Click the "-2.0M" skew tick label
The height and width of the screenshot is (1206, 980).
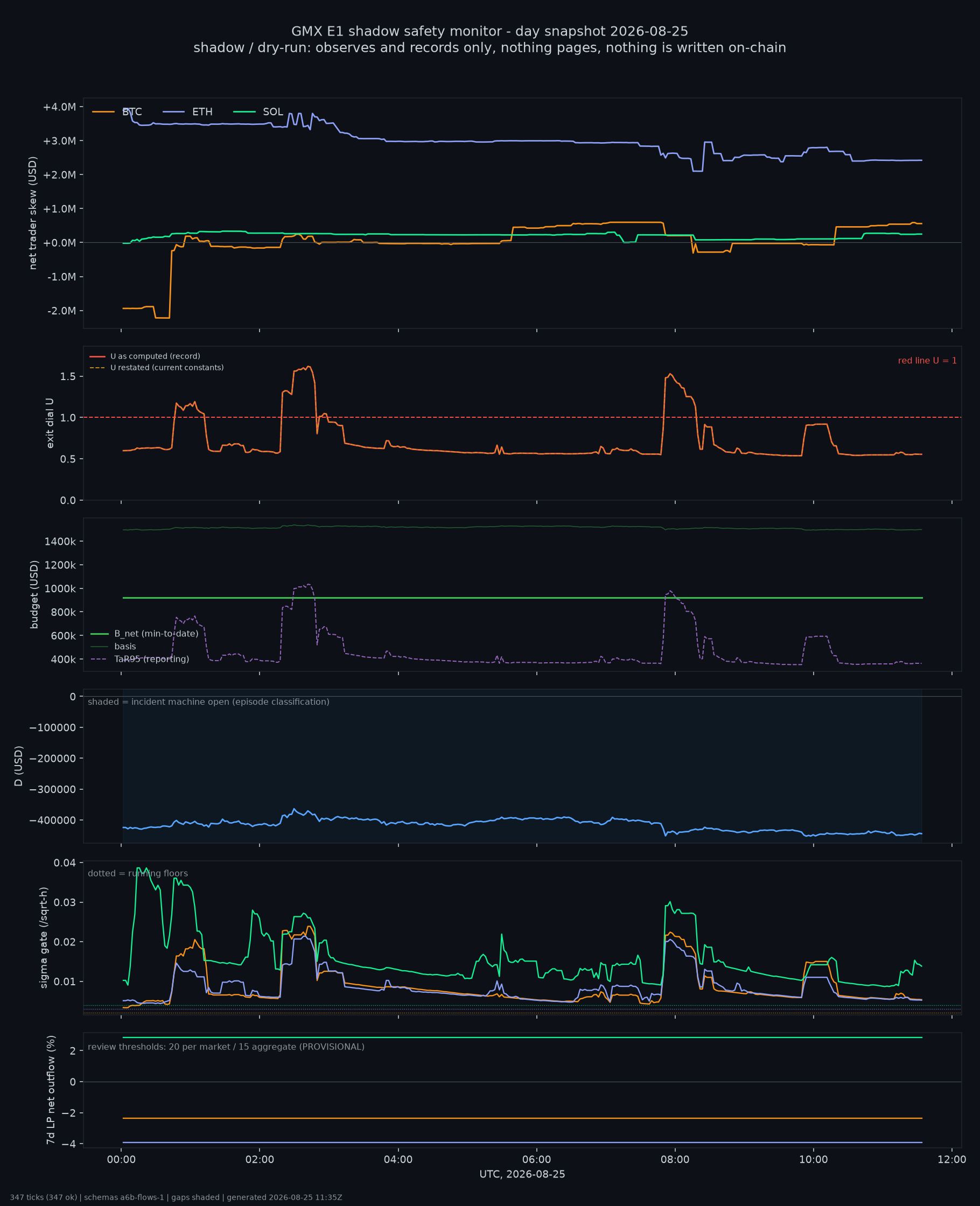[x=61, y=311]
